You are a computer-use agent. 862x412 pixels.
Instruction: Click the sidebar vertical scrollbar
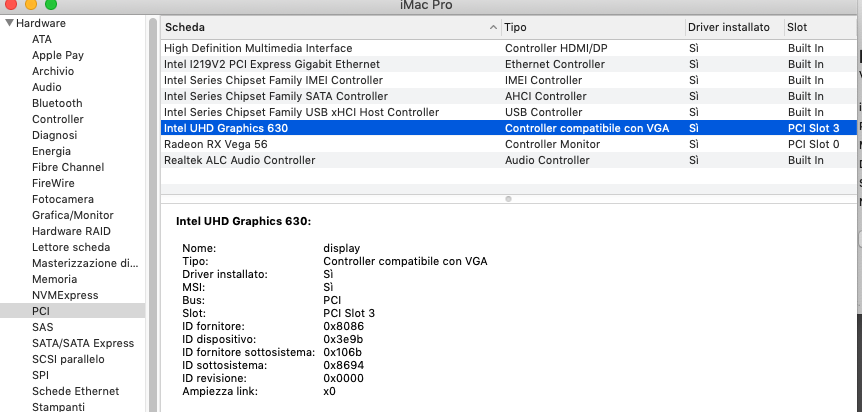(x=152, y=215)
